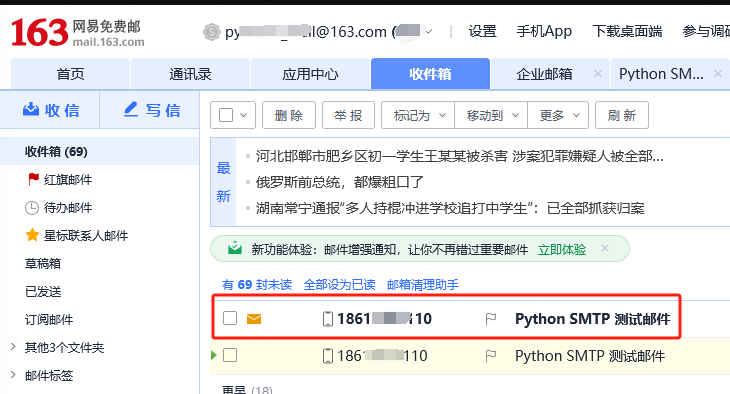Screen dimensions: 730x394
Task: Click 刷新 refresh button
Action: click(x=622, y=115)
